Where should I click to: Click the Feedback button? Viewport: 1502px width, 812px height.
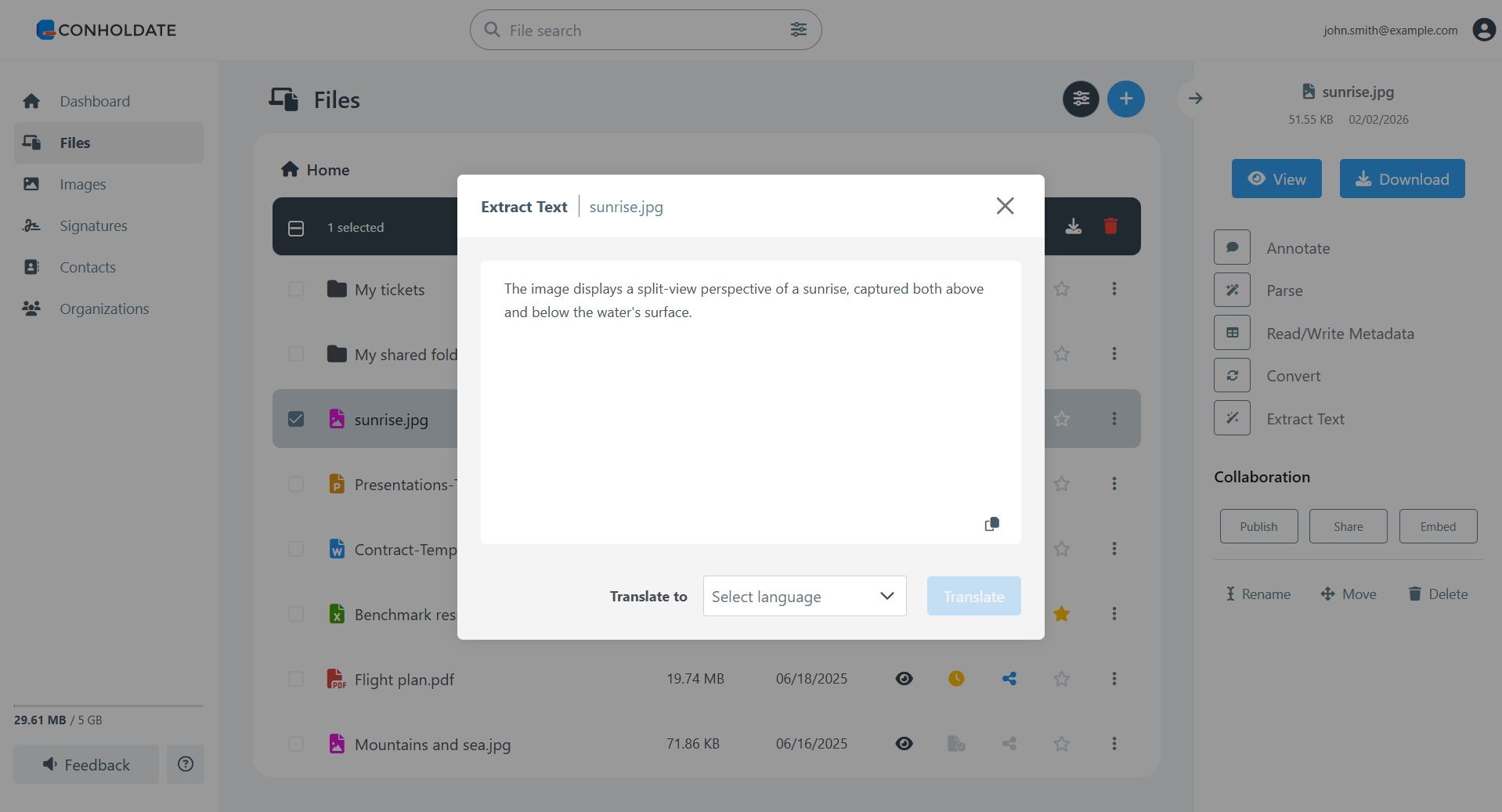(86, 764)
